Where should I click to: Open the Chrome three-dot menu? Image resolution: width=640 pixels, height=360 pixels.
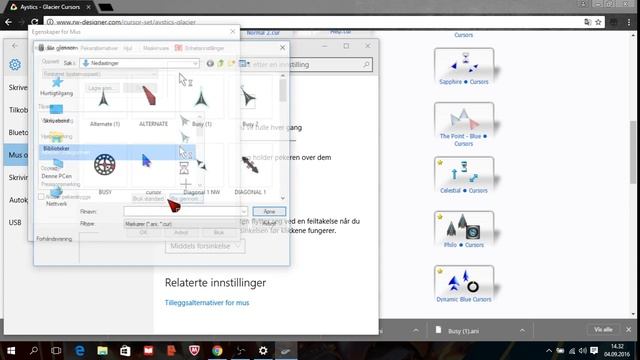click(629, 22)
